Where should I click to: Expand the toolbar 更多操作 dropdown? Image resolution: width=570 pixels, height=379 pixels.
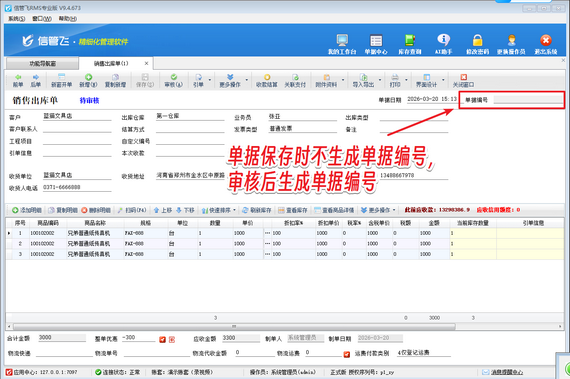pos(246,80)
